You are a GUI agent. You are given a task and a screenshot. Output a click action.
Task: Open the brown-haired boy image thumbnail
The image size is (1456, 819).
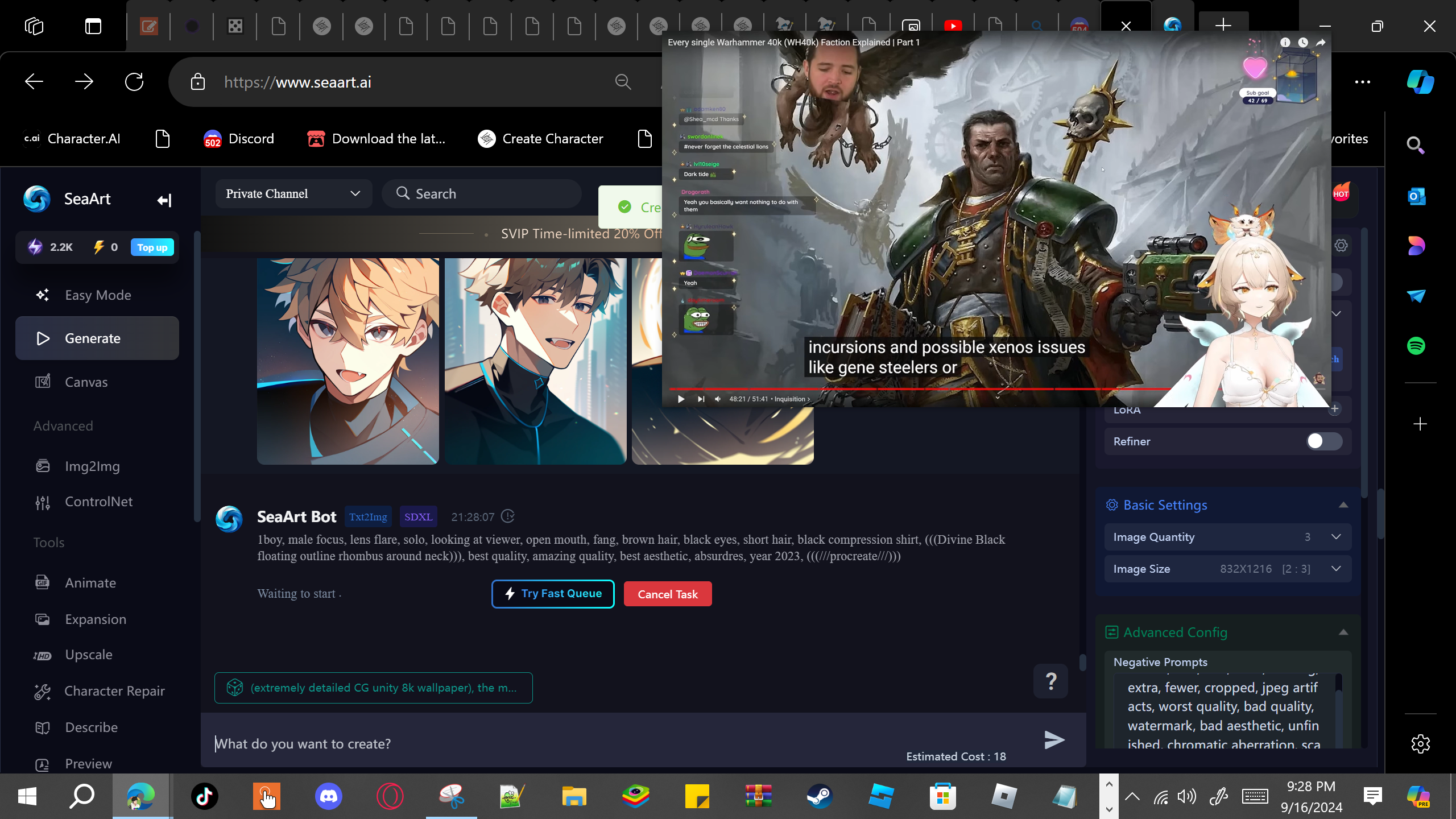point(535,361)
